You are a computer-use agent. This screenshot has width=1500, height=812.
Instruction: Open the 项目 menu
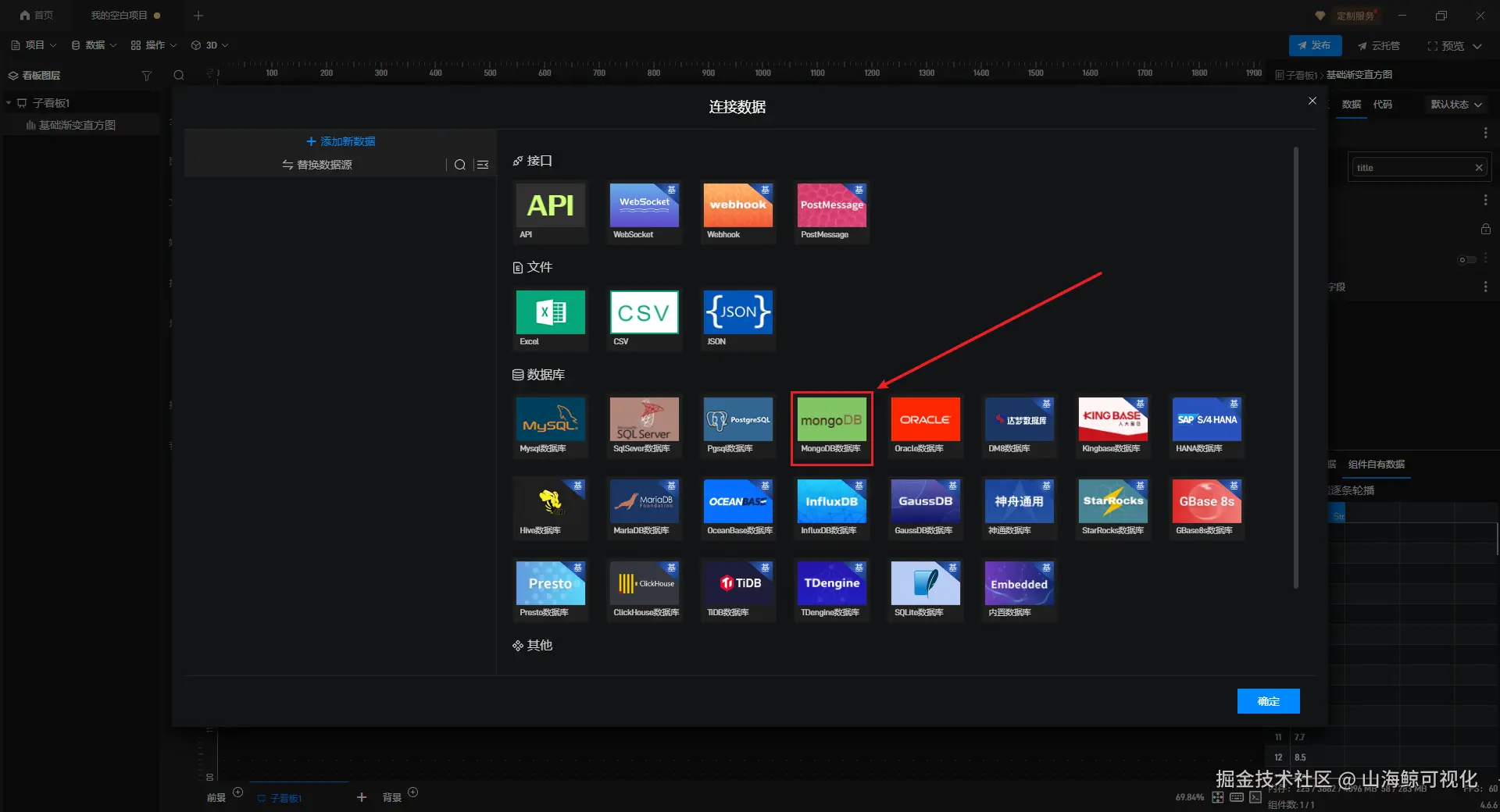tap(34, 45)
